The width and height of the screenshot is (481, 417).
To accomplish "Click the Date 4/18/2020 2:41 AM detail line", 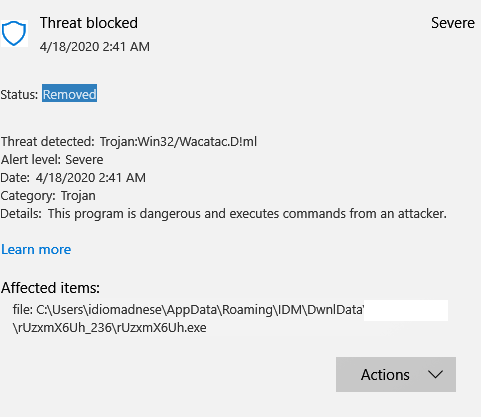I will point(73,178).
